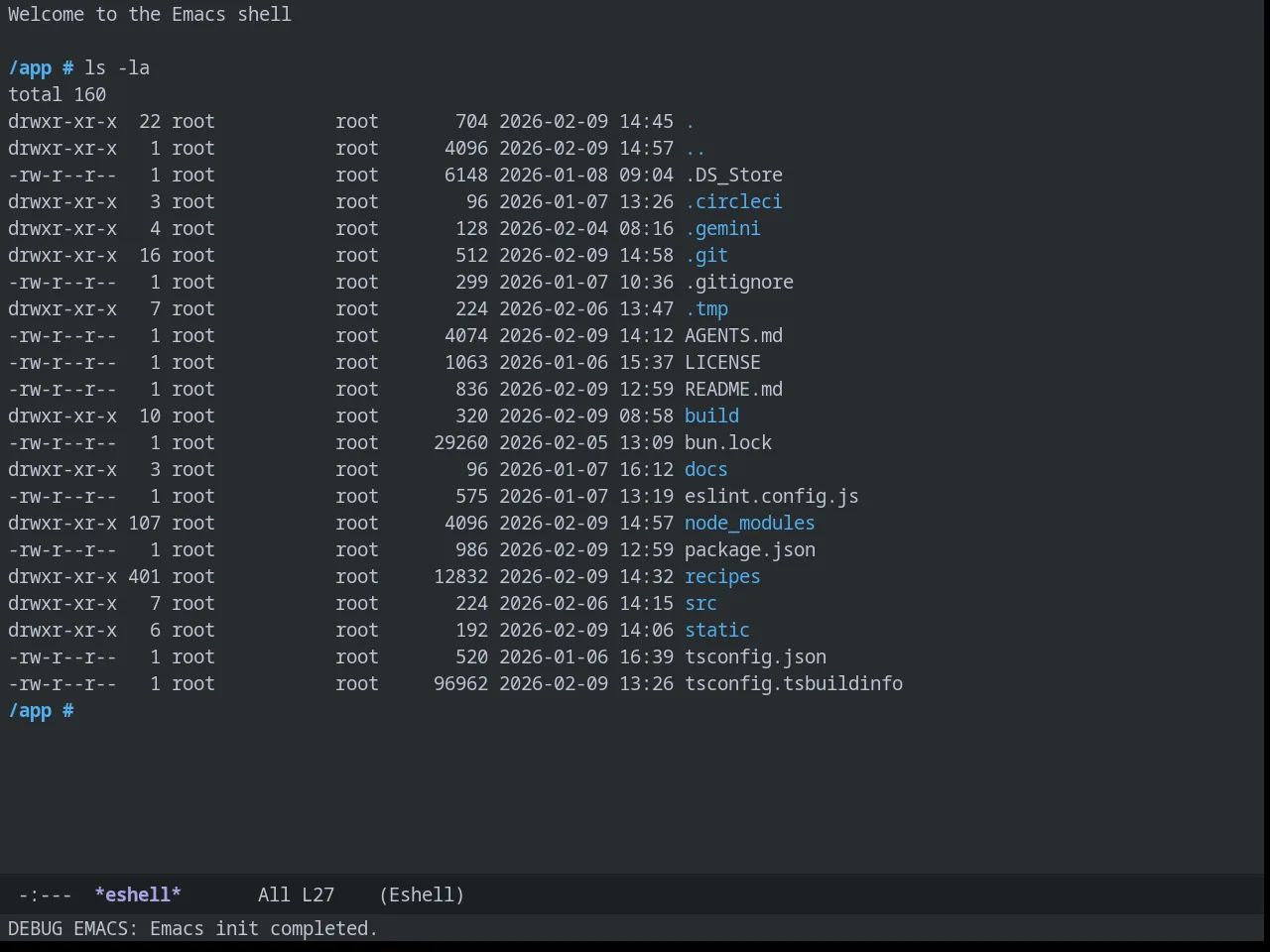Click the link count 107 for node_modules

coord(144,523)
